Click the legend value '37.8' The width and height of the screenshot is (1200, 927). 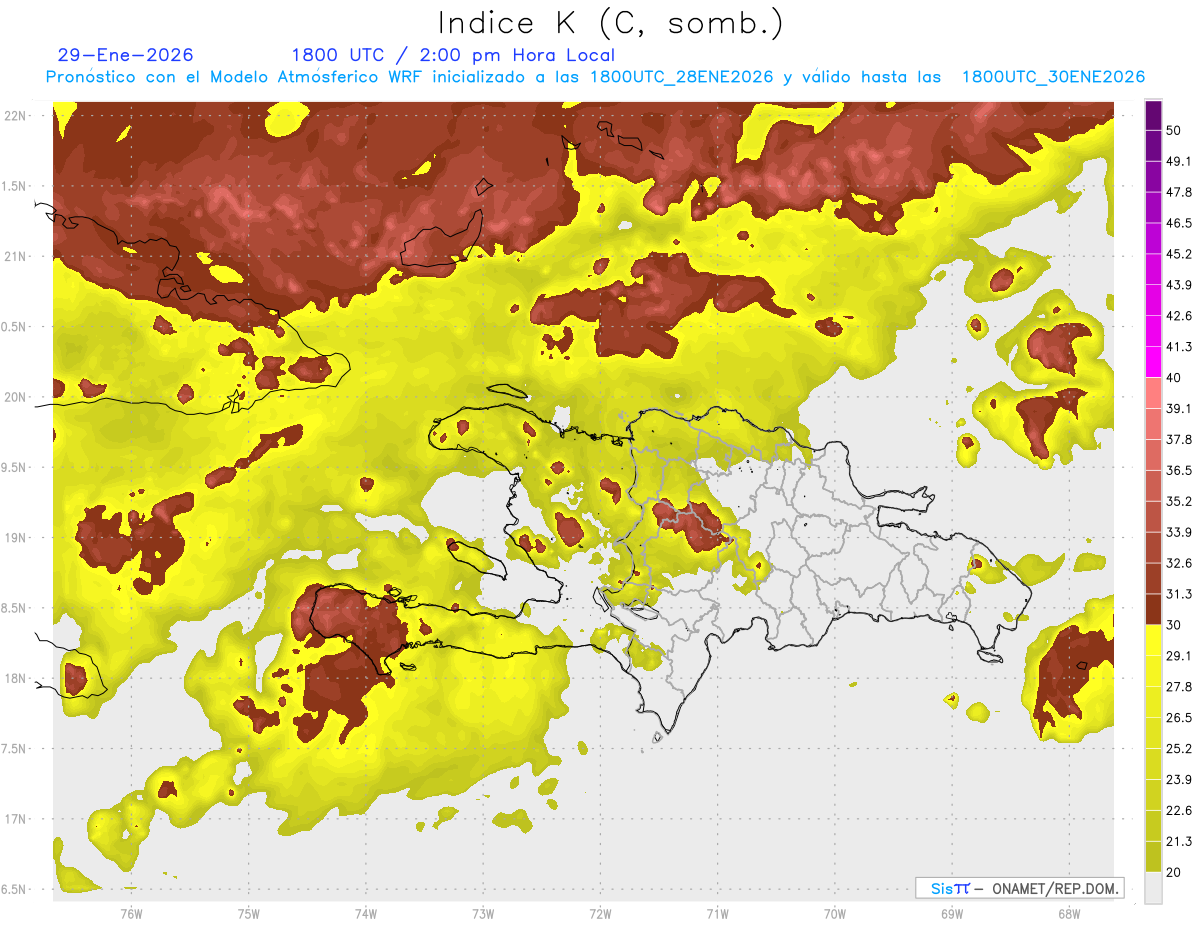coord(1179,440)
